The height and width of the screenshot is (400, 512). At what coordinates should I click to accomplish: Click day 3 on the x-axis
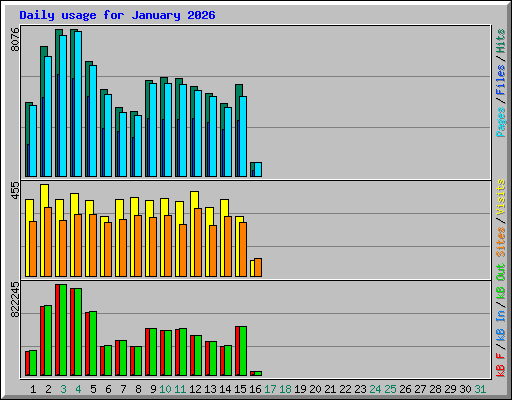63,389
